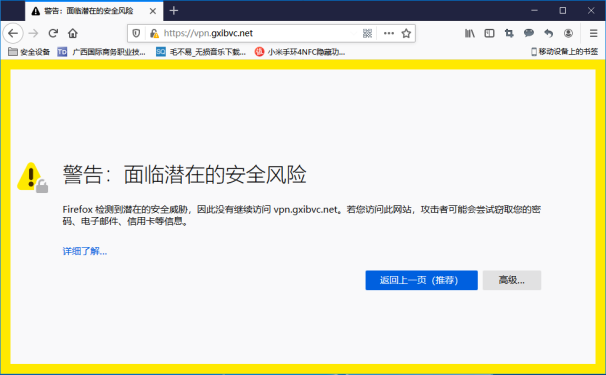Open tracking protection shield icon

tap(136, 34)
